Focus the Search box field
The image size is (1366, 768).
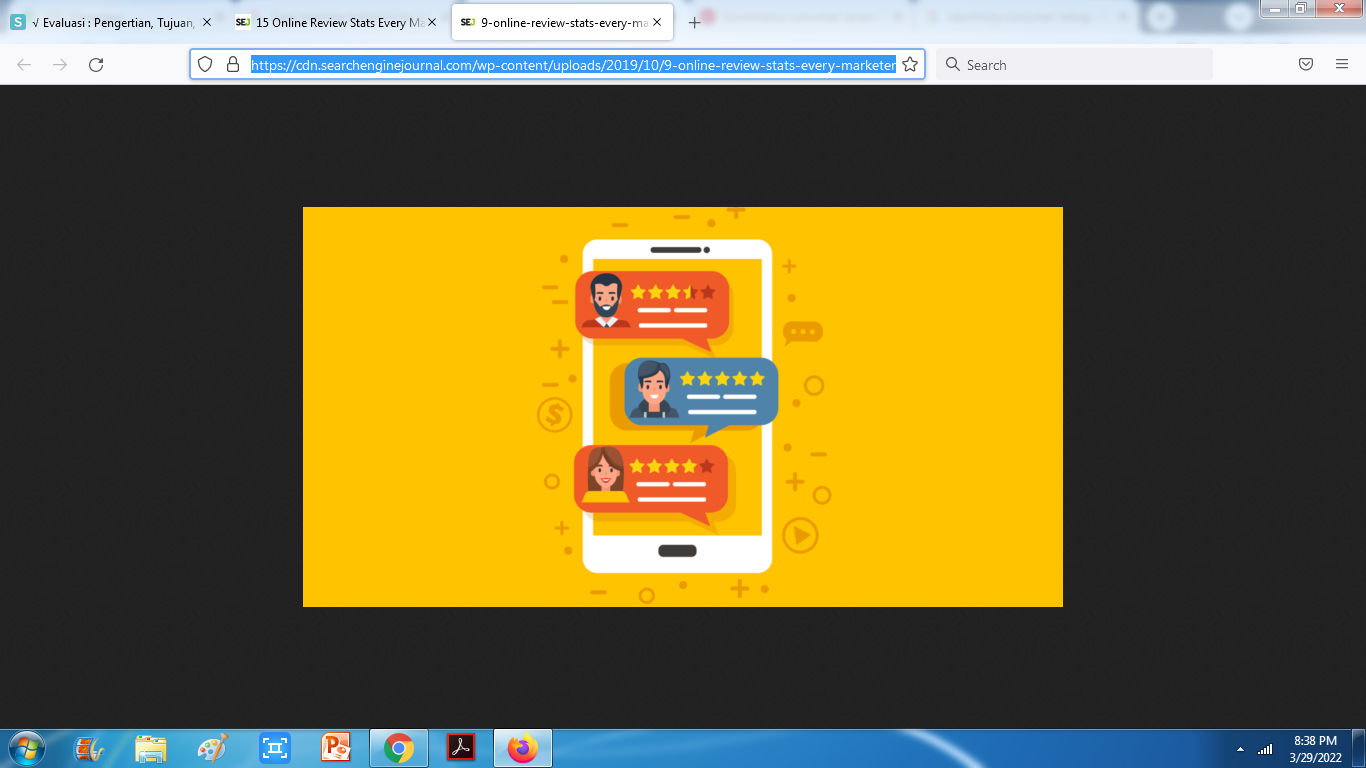pyautogui.click(x=1075, y=65)
